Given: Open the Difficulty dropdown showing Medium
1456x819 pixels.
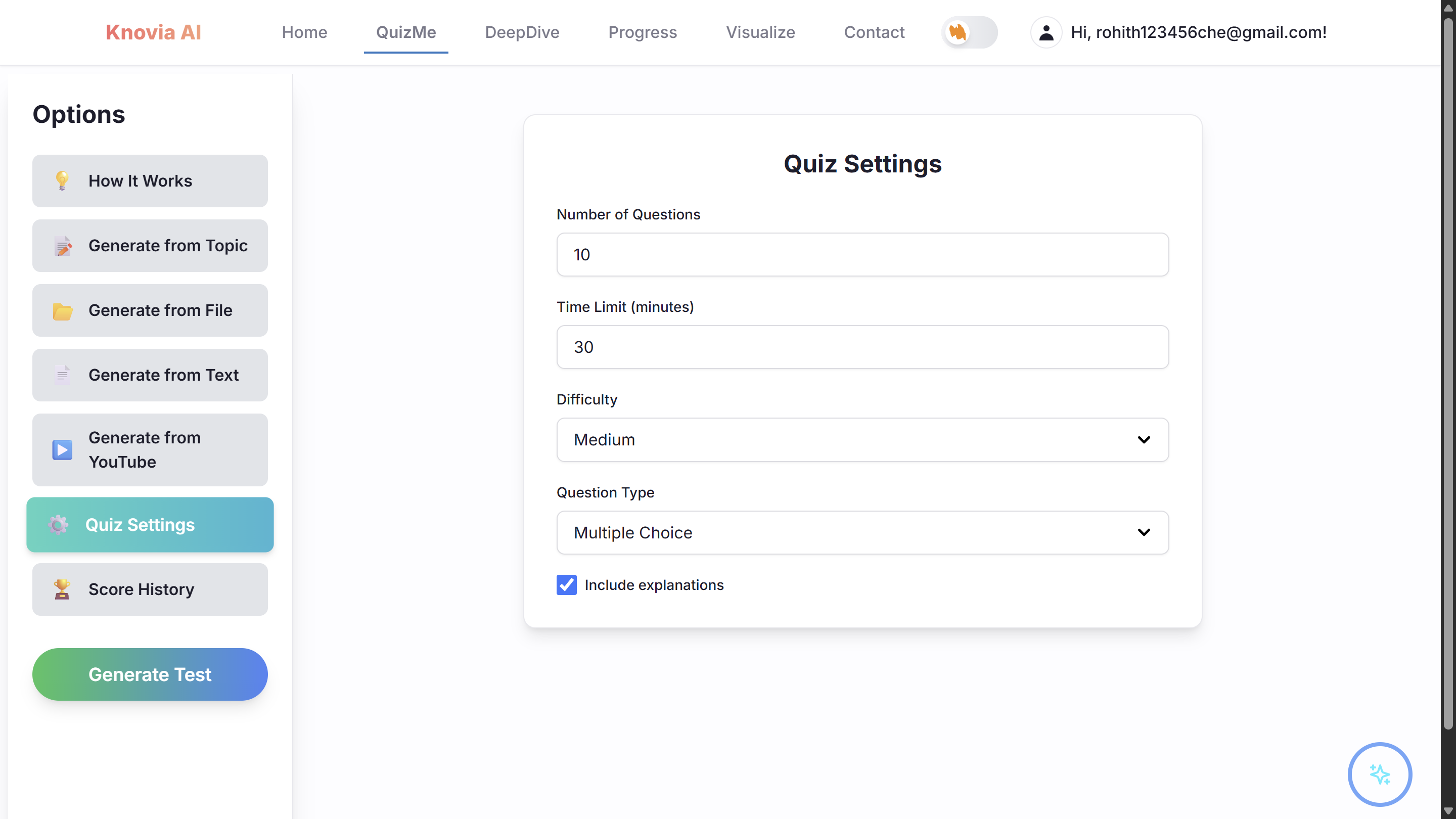Looking at the screenshot, I should 862,440.
